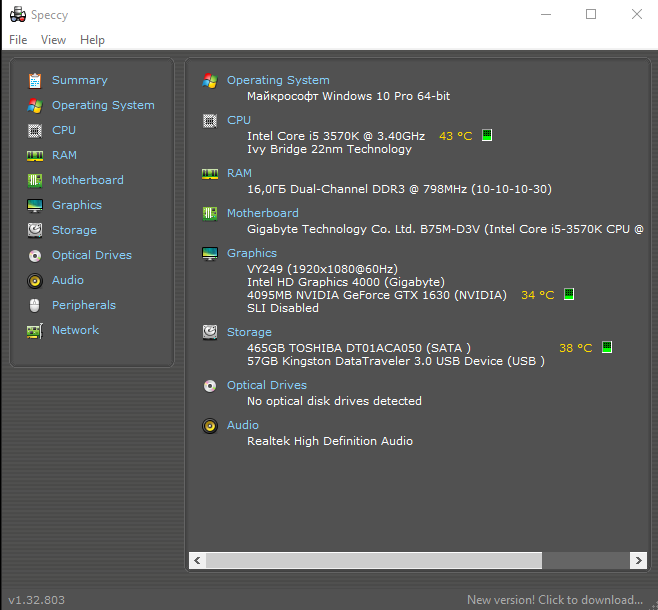Click the Network card icon in sidebar
The width and height of the screenshot is (658, 610).
click(x=35, y=331)
